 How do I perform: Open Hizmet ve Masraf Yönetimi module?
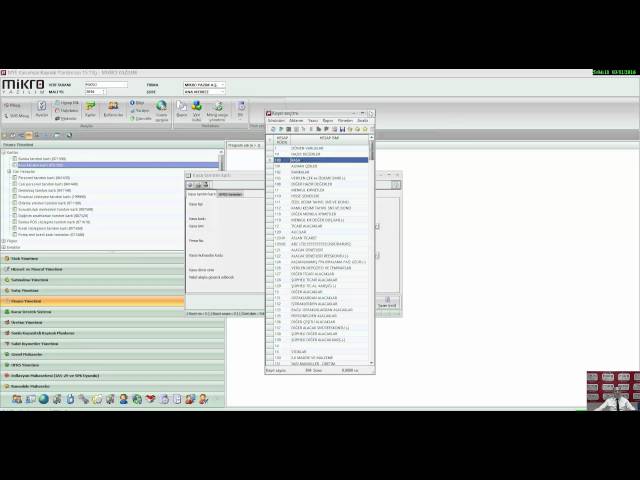pos(93,269)
